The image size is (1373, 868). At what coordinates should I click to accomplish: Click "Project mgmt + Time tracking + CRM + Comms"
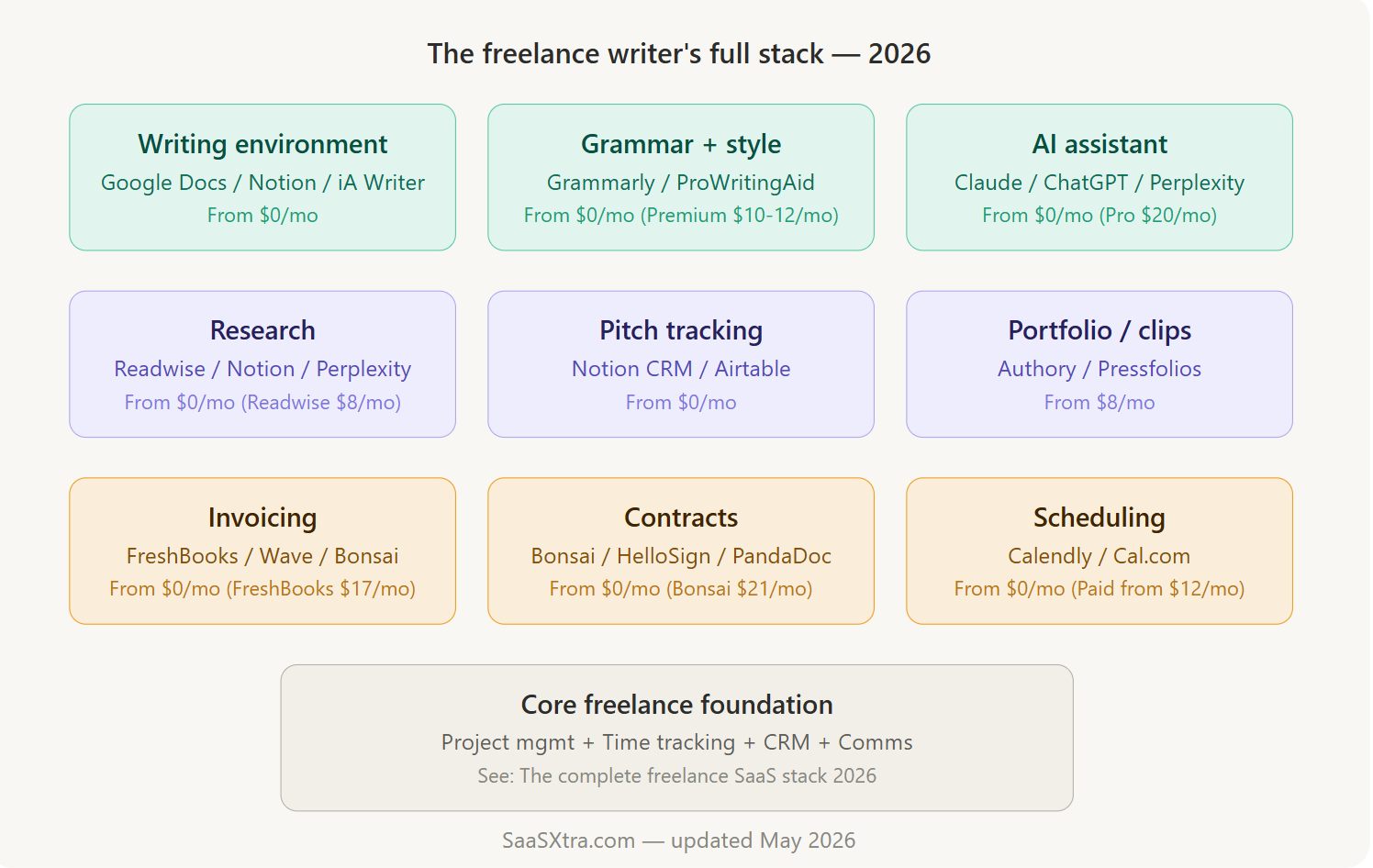677,742
